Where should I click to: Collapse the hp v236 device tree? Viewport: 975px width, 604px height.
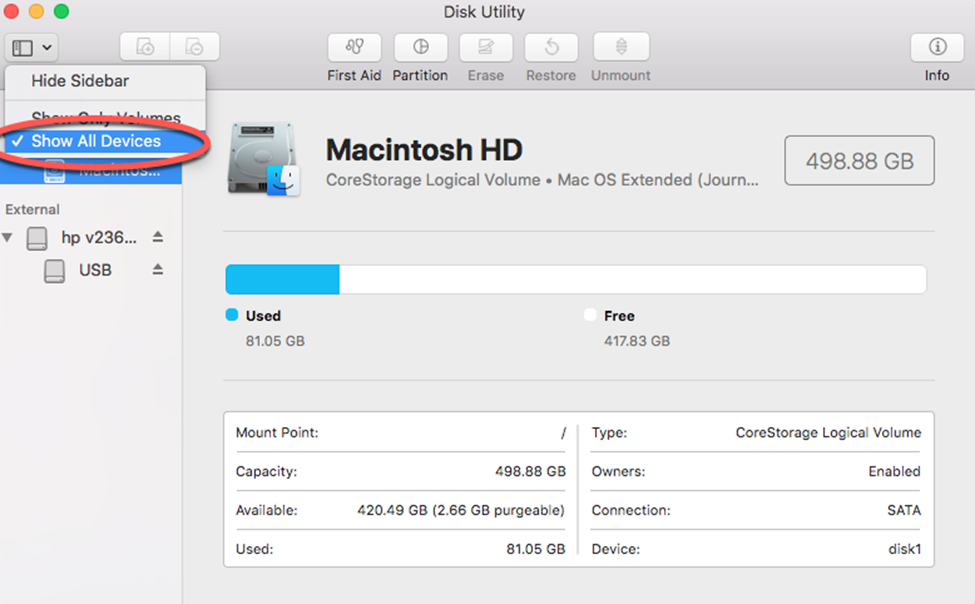[x=9, y=237]
